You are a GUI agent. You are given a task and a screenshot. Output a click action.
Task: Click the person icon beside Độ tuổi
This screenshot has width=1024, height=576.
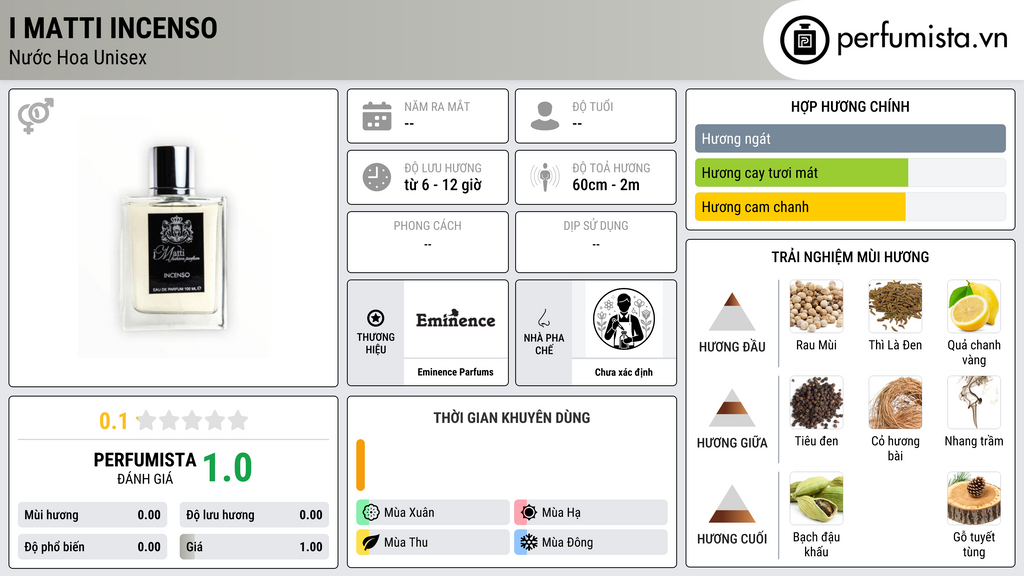(545, 116)
